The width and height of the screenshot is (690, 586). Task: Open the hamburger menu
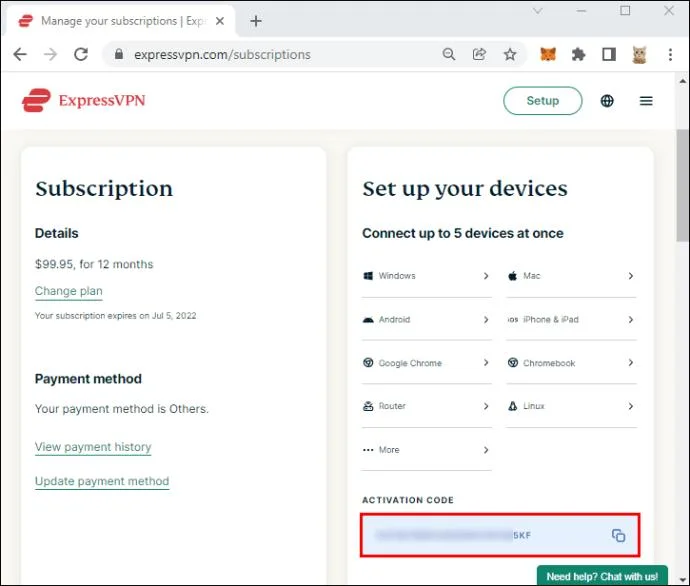646,101
